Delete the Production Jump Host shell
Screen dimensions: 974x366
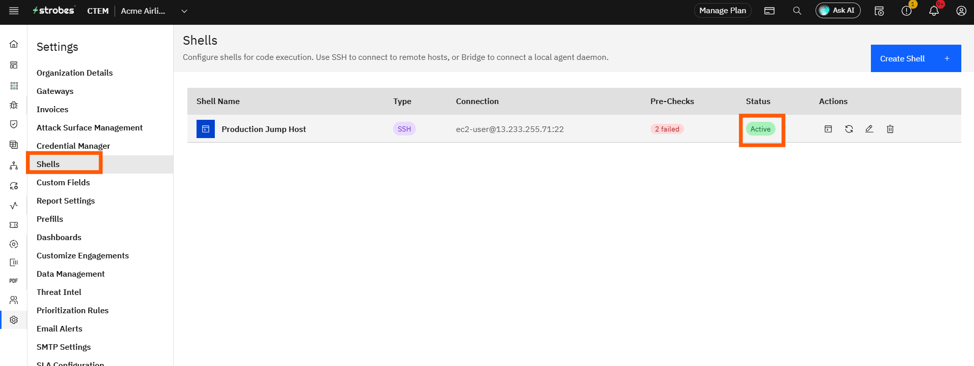[x=890, y=129]
